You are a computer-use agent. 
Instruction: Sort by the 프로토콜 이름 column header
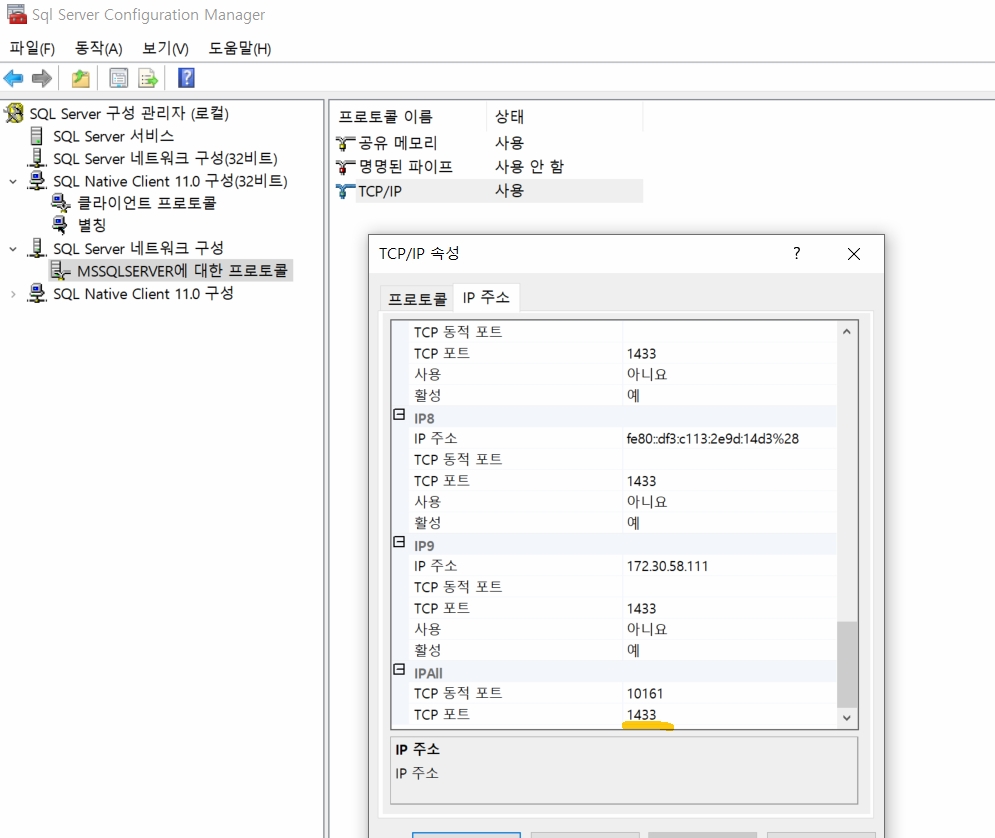[408, 117]
